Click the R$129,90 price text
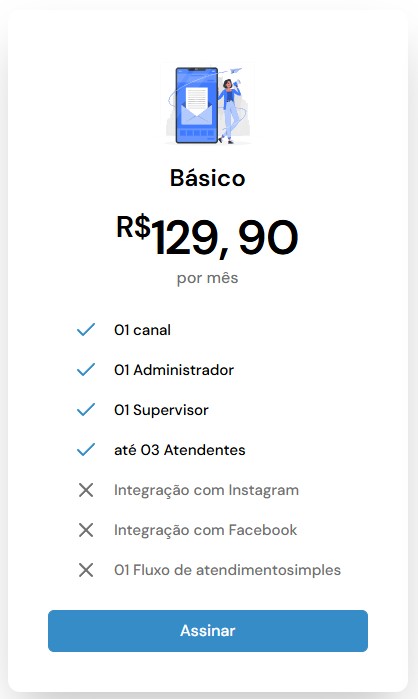Screen dimensions: 418x699 (x=207, y=236)
